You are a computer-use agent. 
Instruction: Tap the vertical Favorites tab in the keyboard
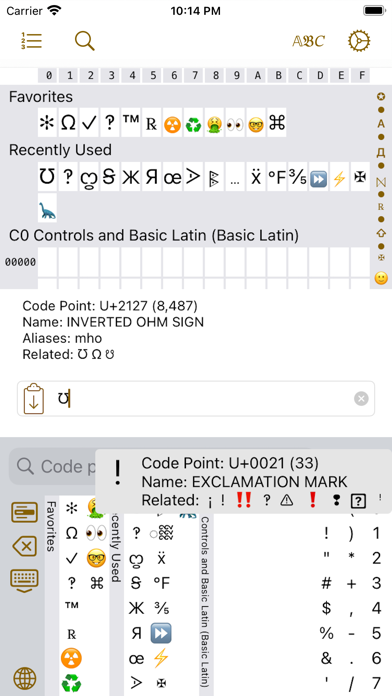(51, 526)
